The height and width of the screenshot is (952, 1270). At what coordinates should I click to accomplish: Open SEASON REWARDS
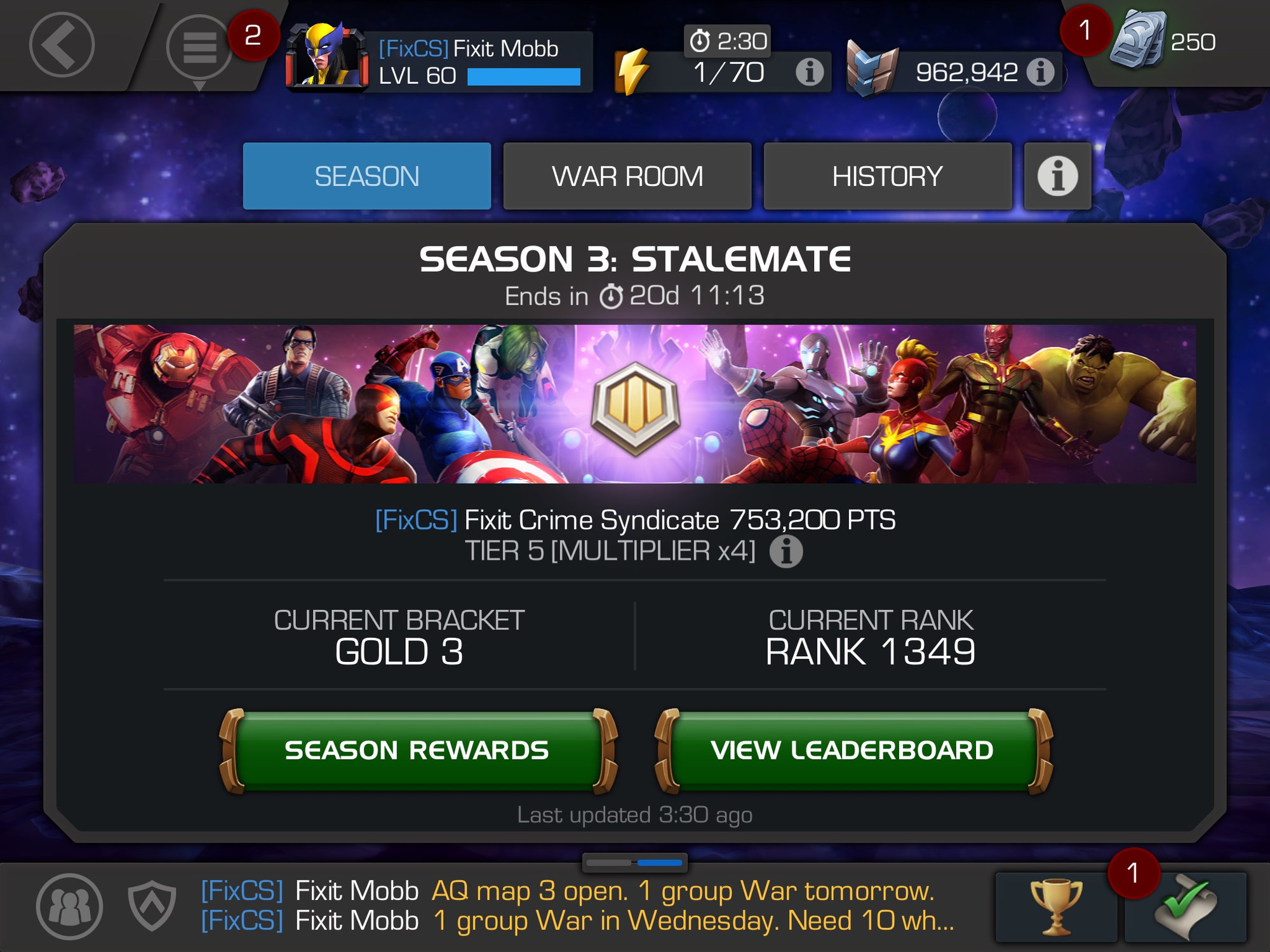pyautogui.click(x=417, y=751)
